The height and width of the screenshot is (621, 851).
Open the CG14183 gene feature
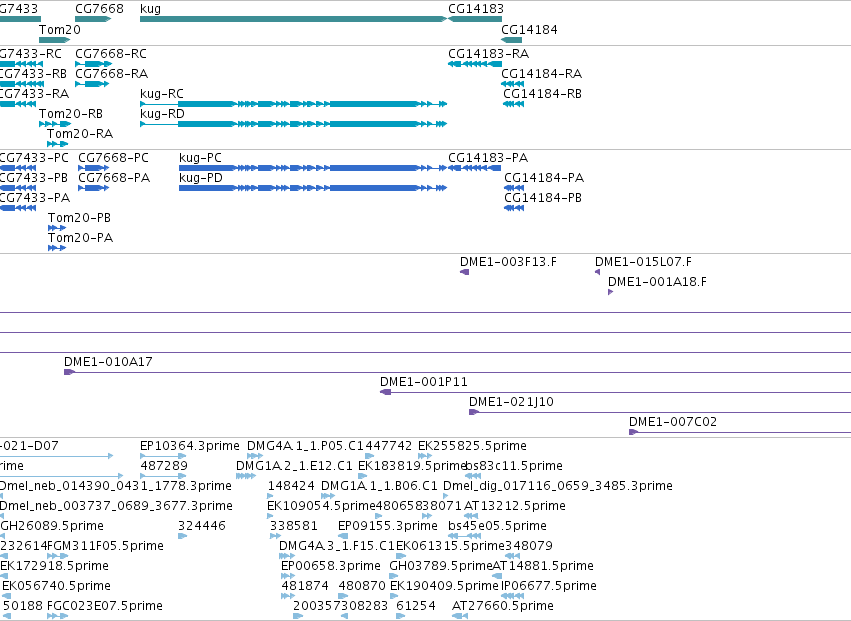coord(475,19)
